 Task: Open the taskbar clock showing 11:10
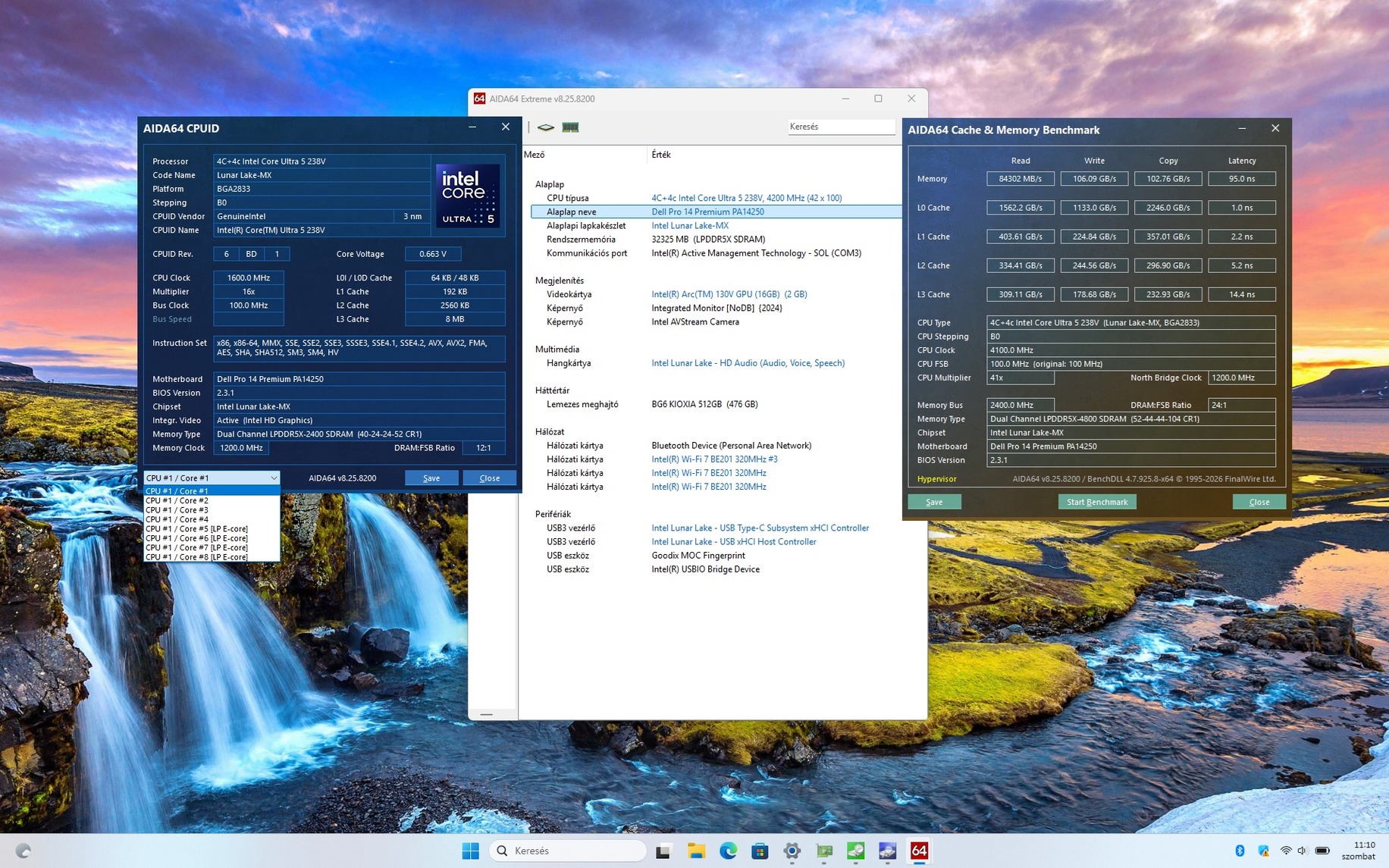[1360, 851]
